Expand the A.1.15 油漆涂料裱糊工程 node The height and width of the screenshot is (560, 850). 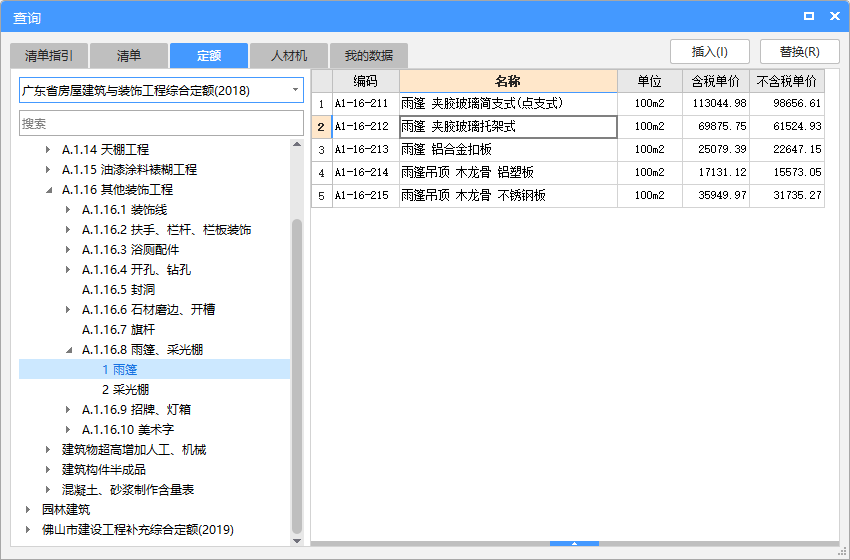48,170
